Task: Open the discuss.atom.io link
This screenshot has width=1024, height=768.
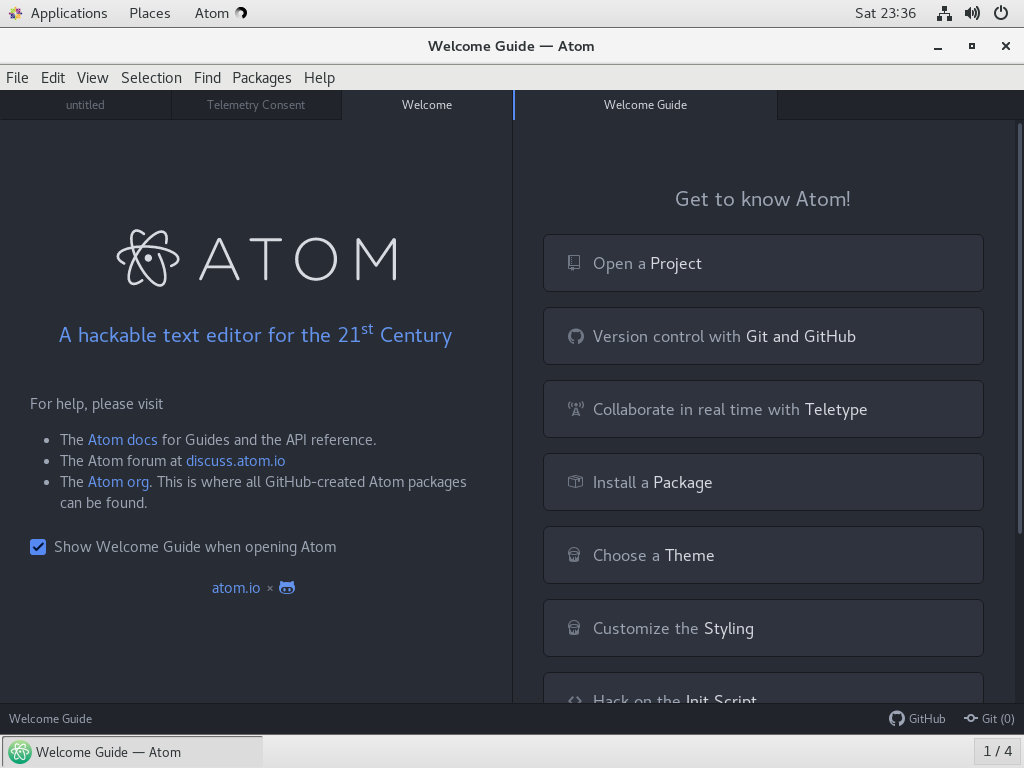Action: (x=236, y=460)
